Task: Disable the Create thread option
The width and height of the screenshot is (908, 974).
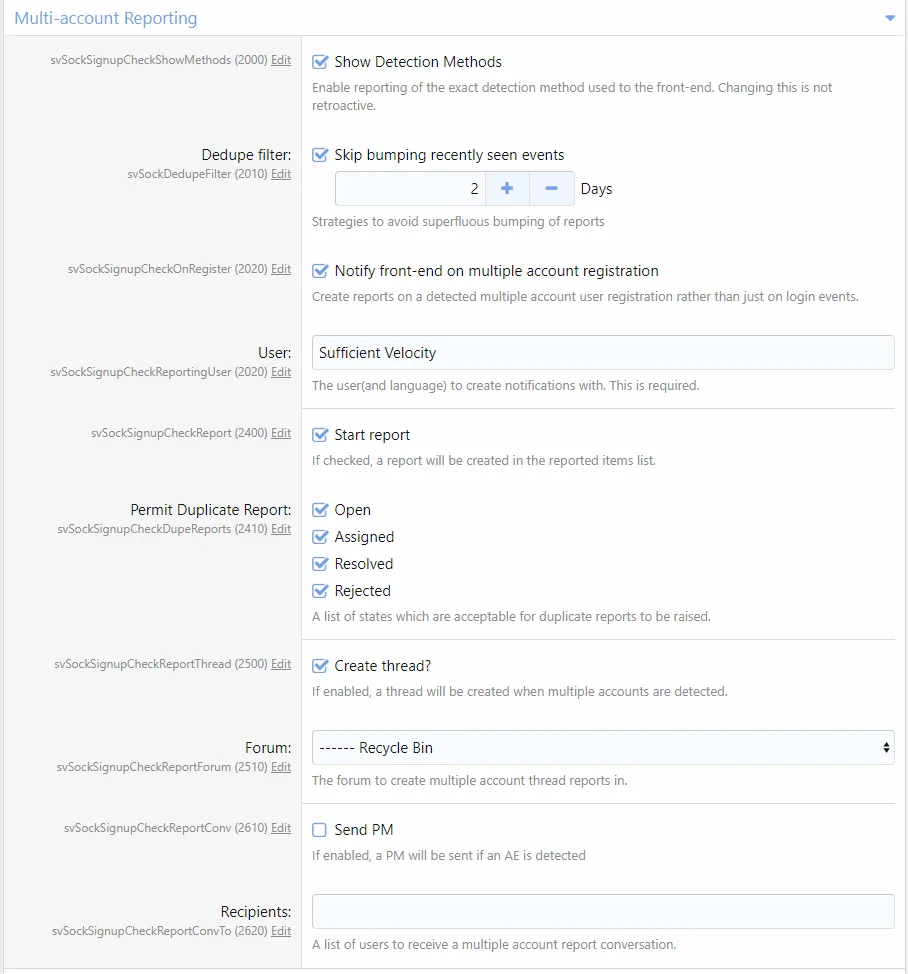Action: pos(321,666)
